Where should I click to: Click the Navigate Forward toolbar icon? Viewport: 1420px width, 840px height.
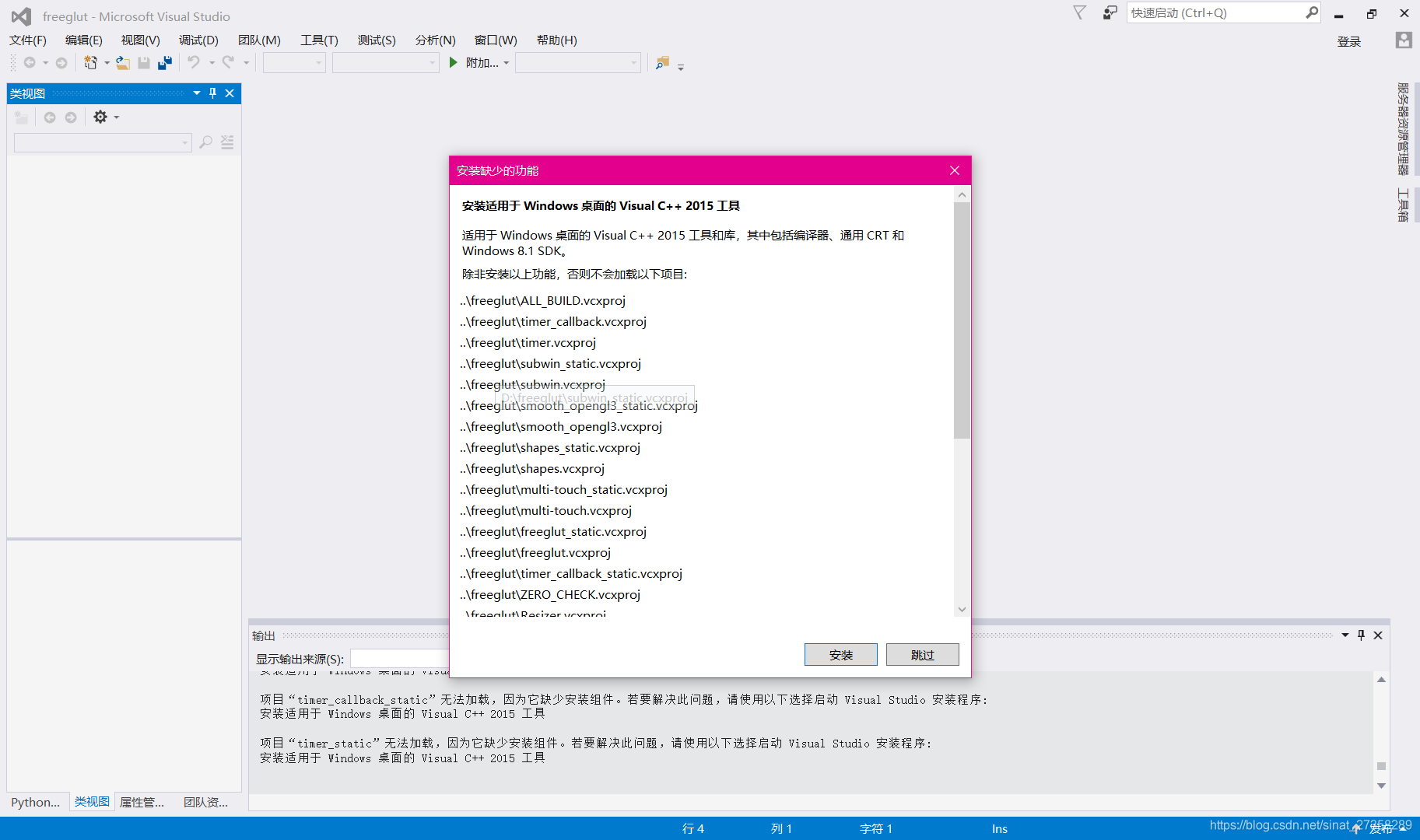click(61, 63)
